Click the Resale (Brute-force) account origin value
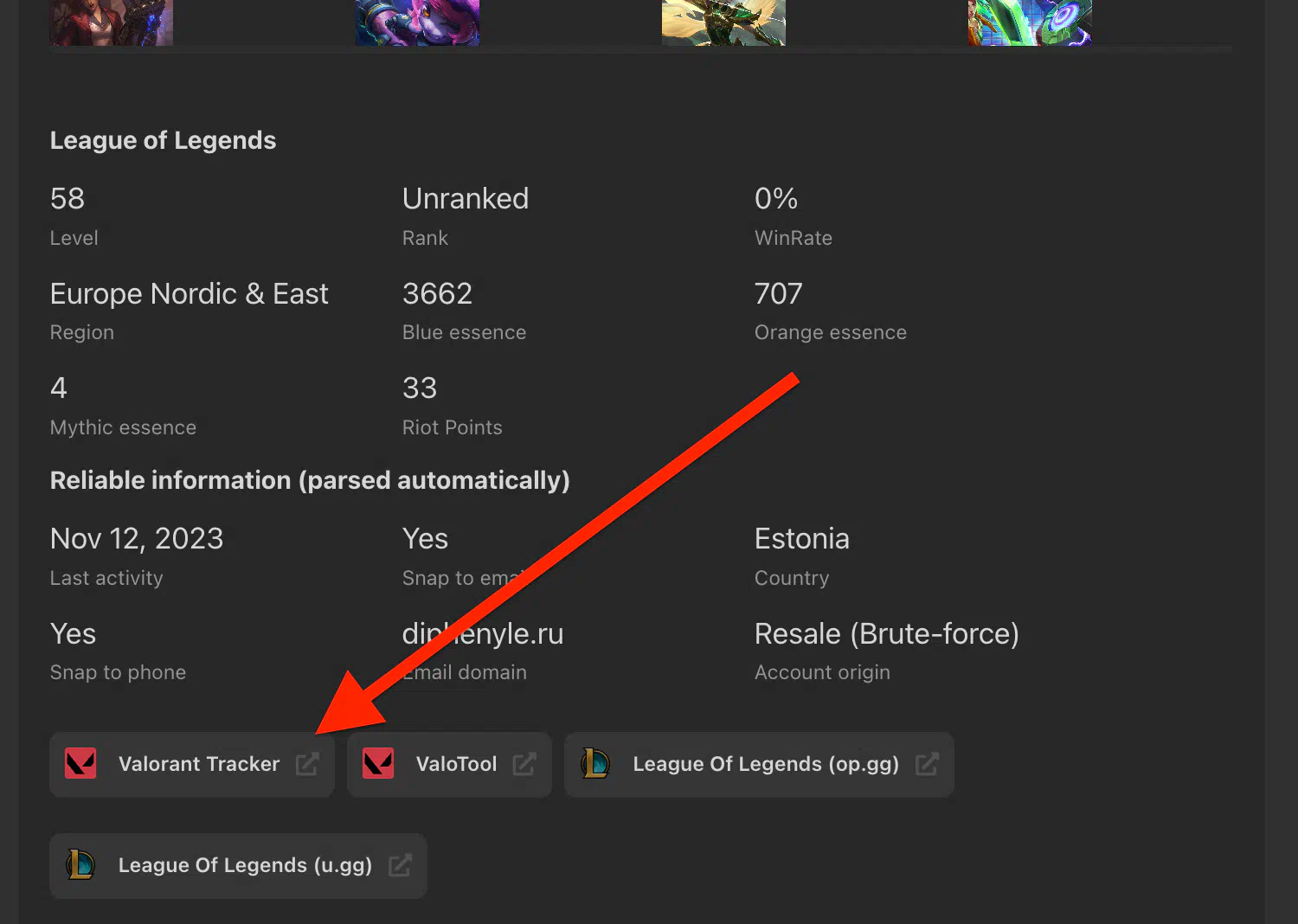 click(x=887, y=634)
